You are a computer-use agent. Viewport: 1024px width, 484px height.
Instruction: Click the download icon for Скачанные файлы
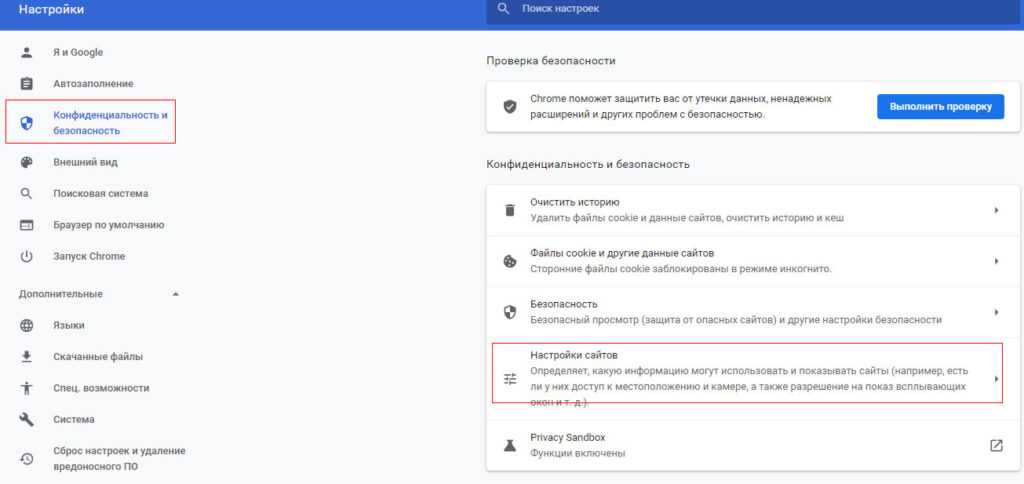(x=27, y=356)
